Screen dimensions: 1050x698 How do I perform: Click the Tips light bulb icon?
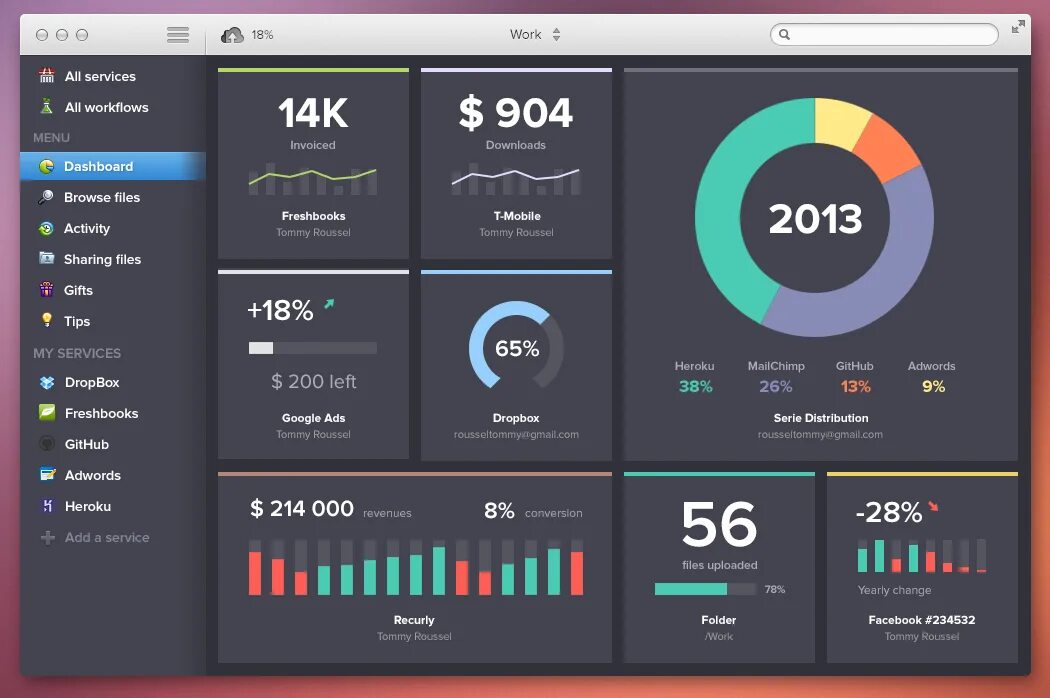[x=46, y=320]
